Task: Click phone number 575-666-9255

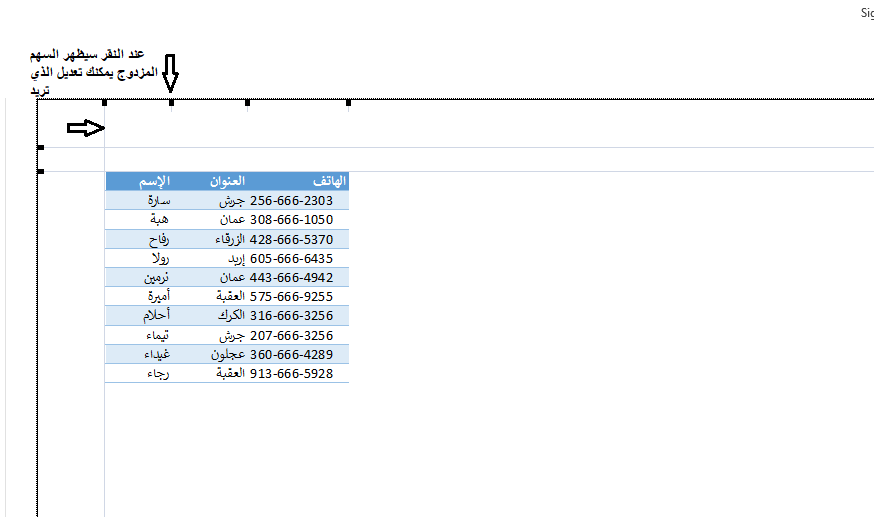Action: click(292, 296)
